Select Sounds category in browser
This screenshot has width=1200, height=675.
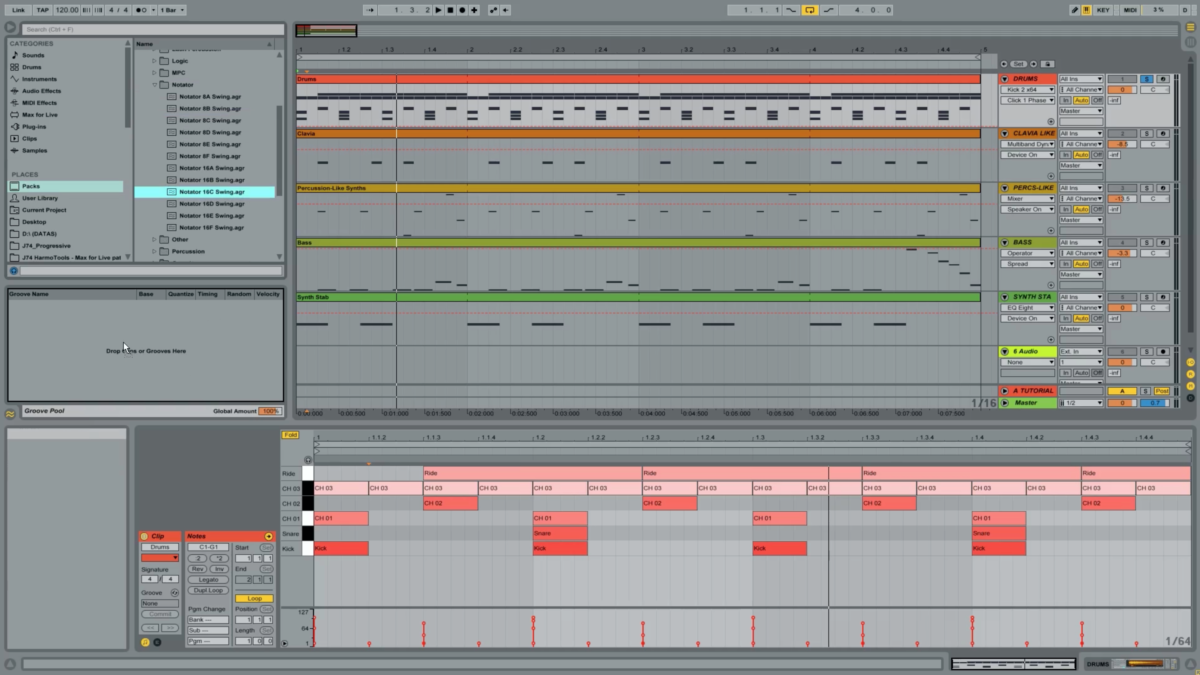[33, 55]
